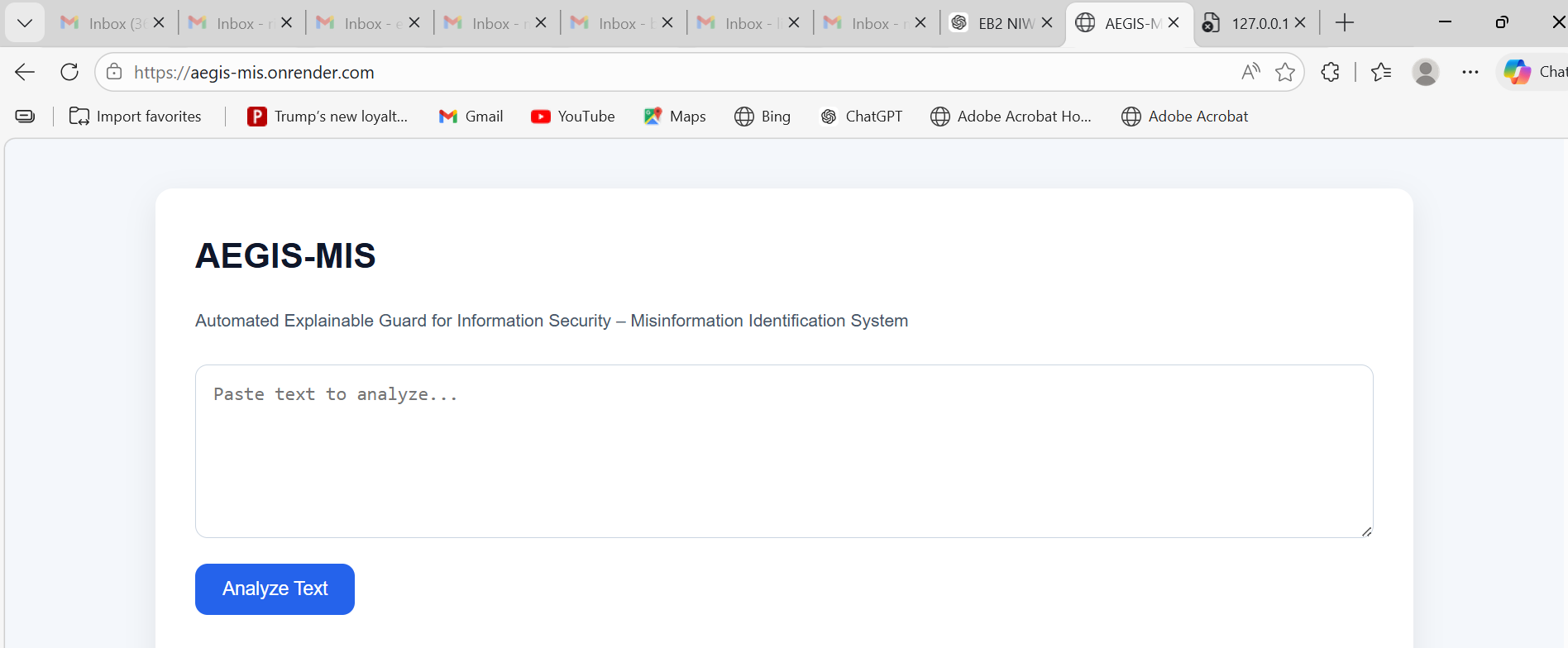Viewport: 1568px width, 648px height.
Task: Open 'Trump's new loyalt...' bookmark
Action: click(327, 117)
